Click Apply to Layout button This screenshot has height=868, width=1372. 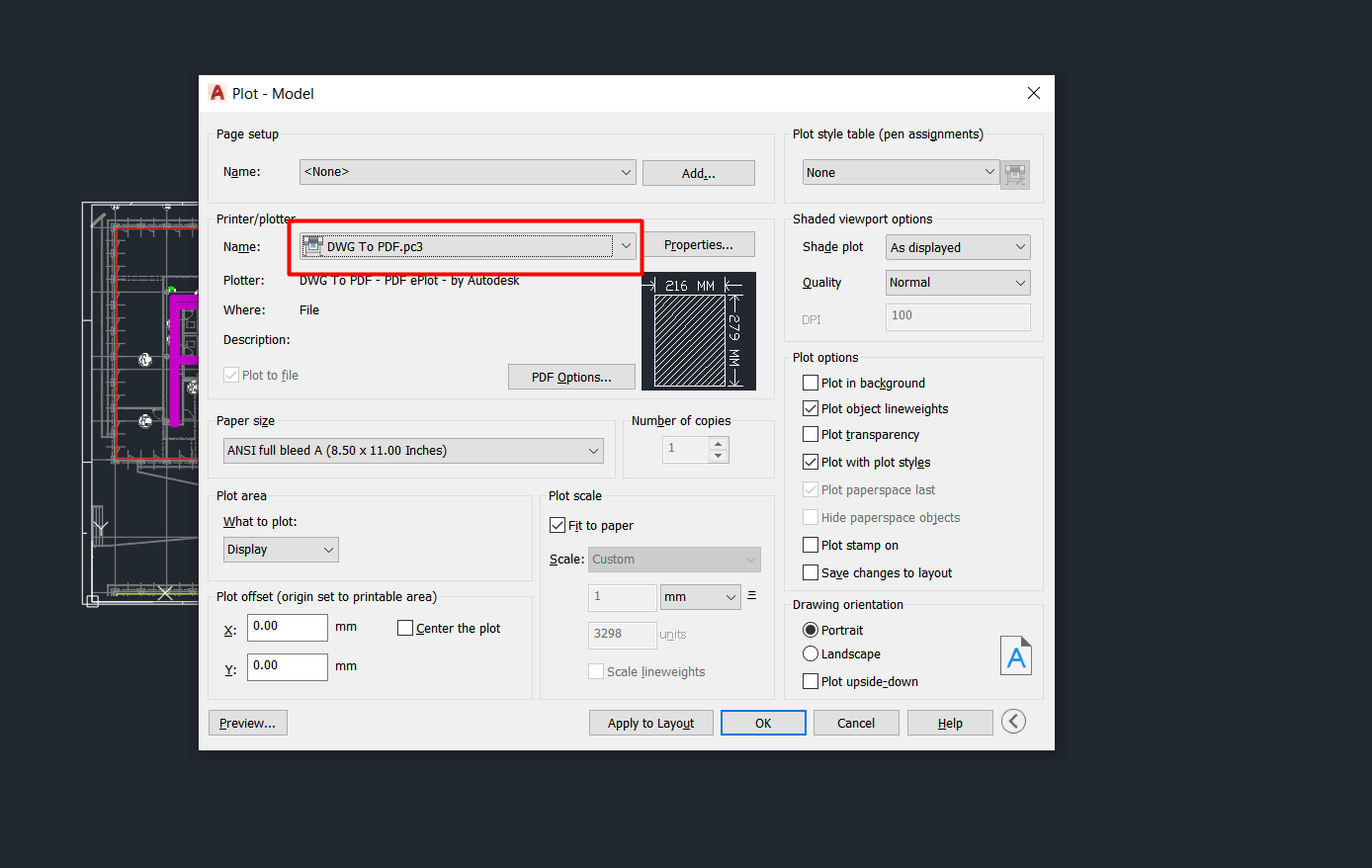tap(651, 723)
